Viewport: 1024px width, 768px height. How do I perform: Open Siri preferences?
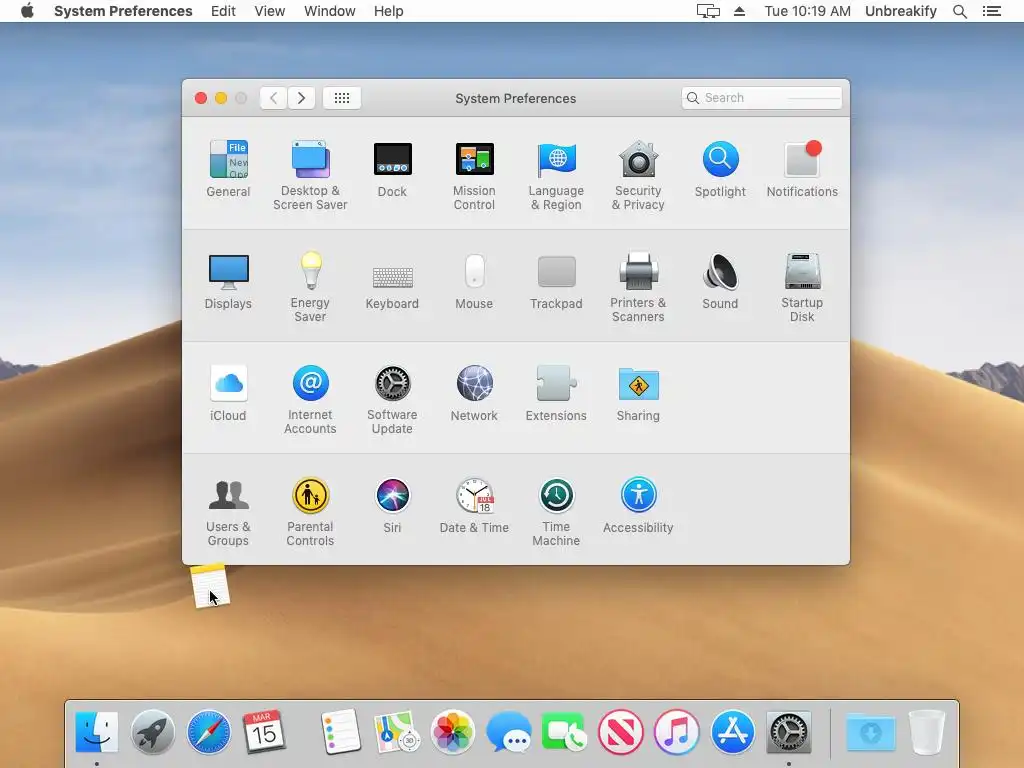(x=392, y=505)
